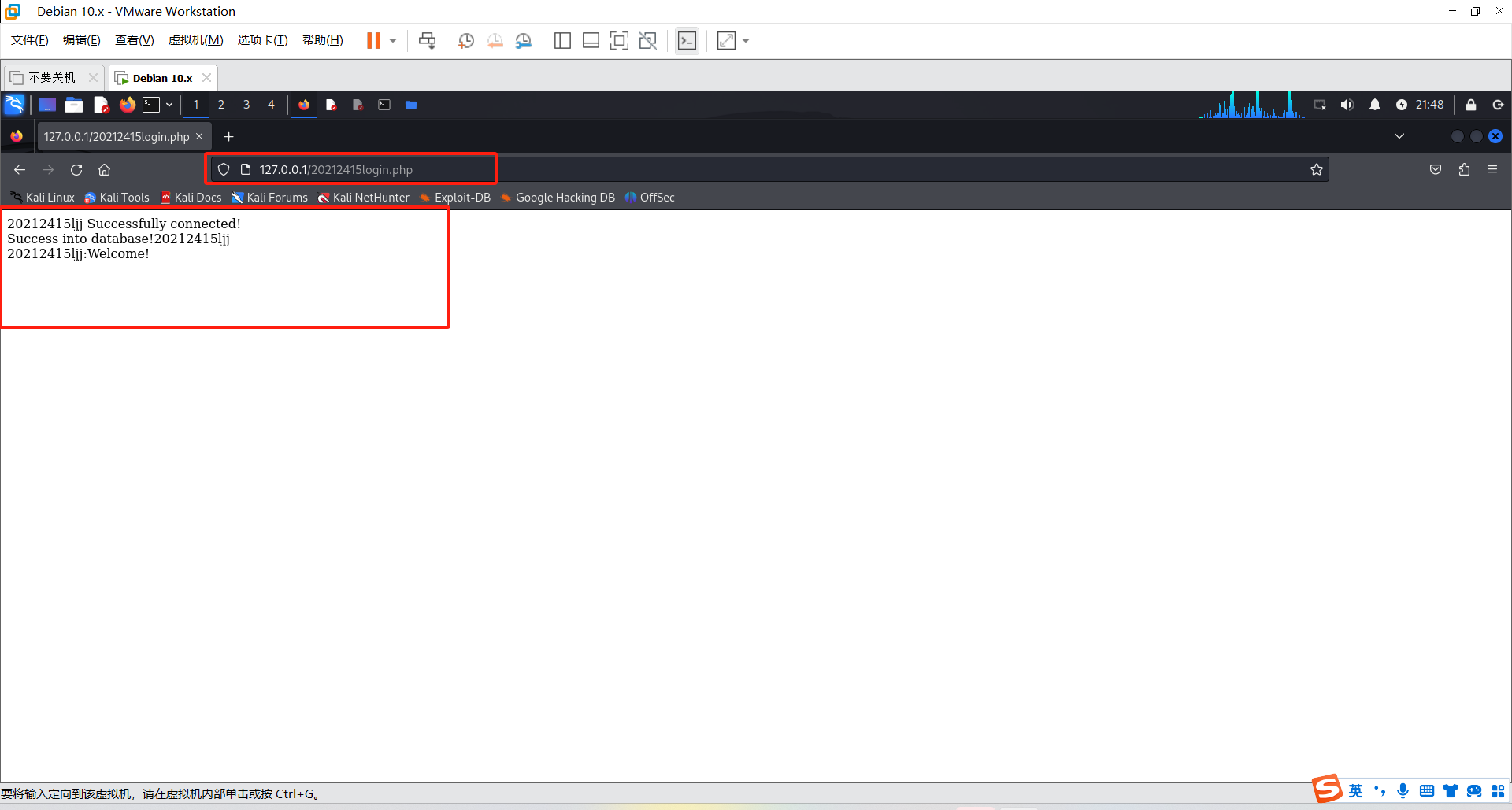Open the power manager icon
This screenshot has height=810, width=1512.
coord(1402,105)
